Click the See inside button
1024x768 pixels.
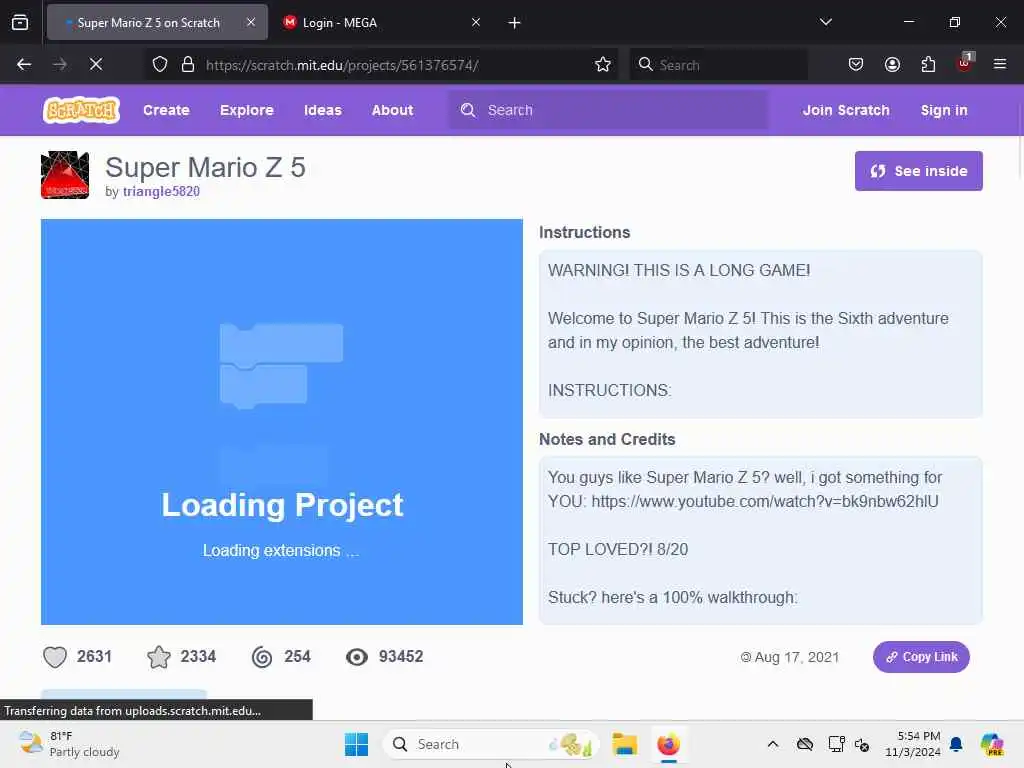coord(918,171)
